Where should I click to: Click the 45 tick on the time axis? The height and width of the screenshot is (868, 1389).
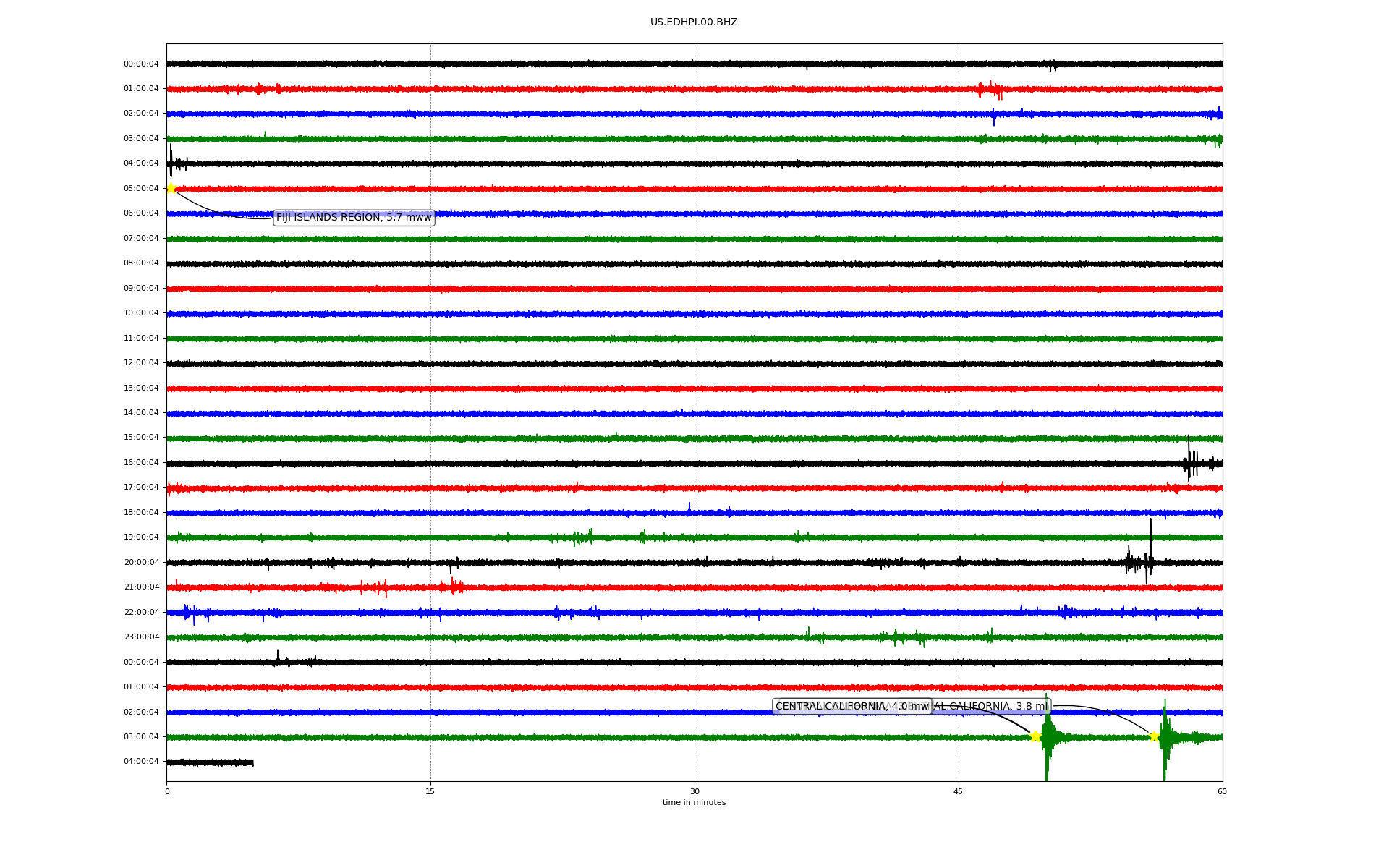click(959, 791)
